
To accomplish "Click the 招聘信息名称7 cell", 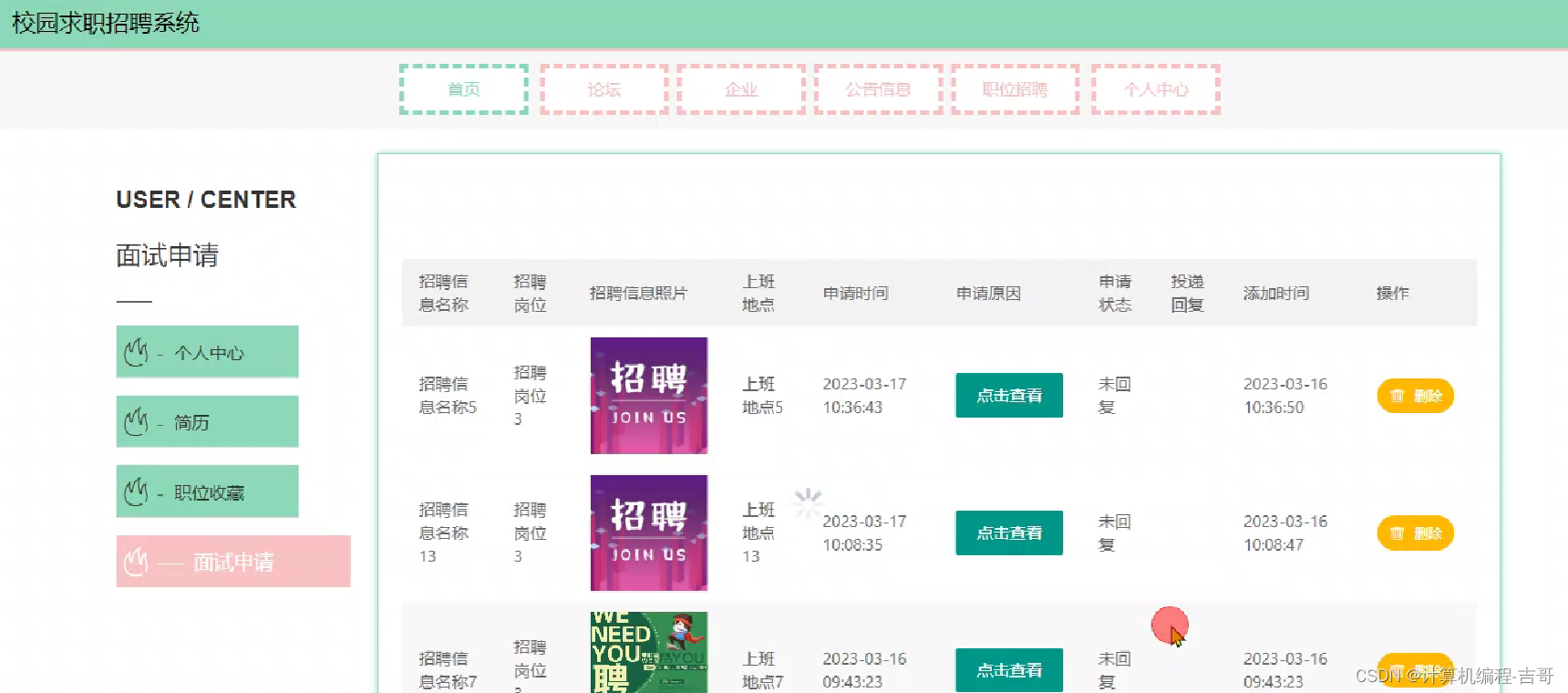I will click(448, 670).
